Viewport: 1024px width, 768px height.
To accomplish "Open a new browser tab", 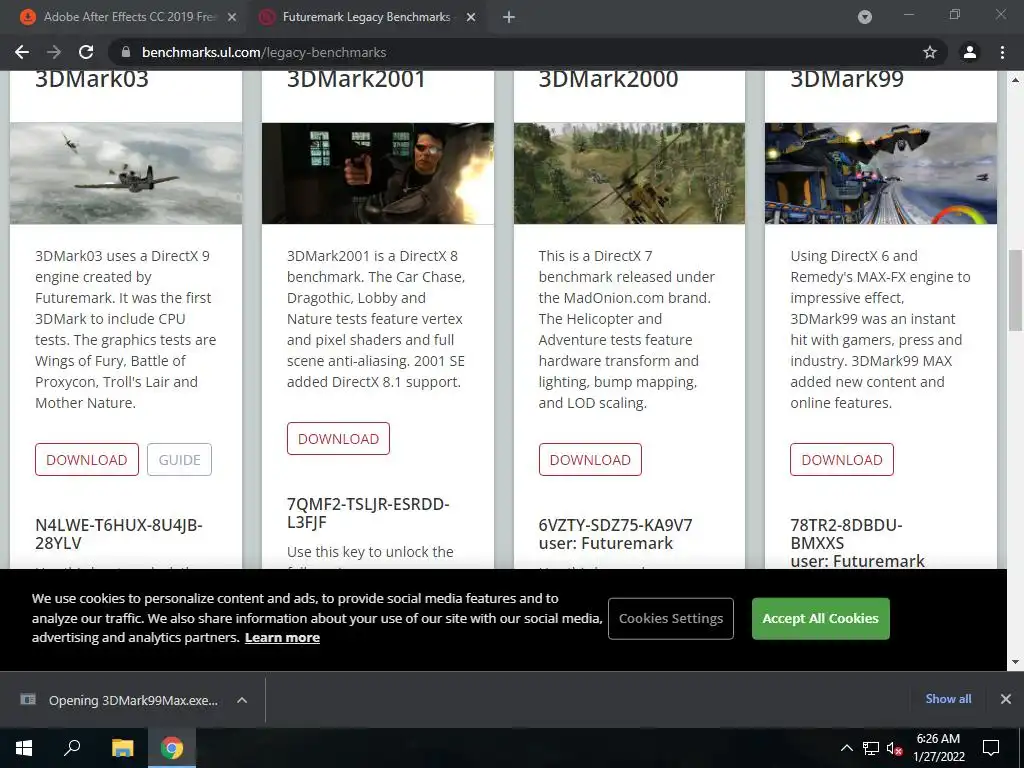I will coord(509,18).
